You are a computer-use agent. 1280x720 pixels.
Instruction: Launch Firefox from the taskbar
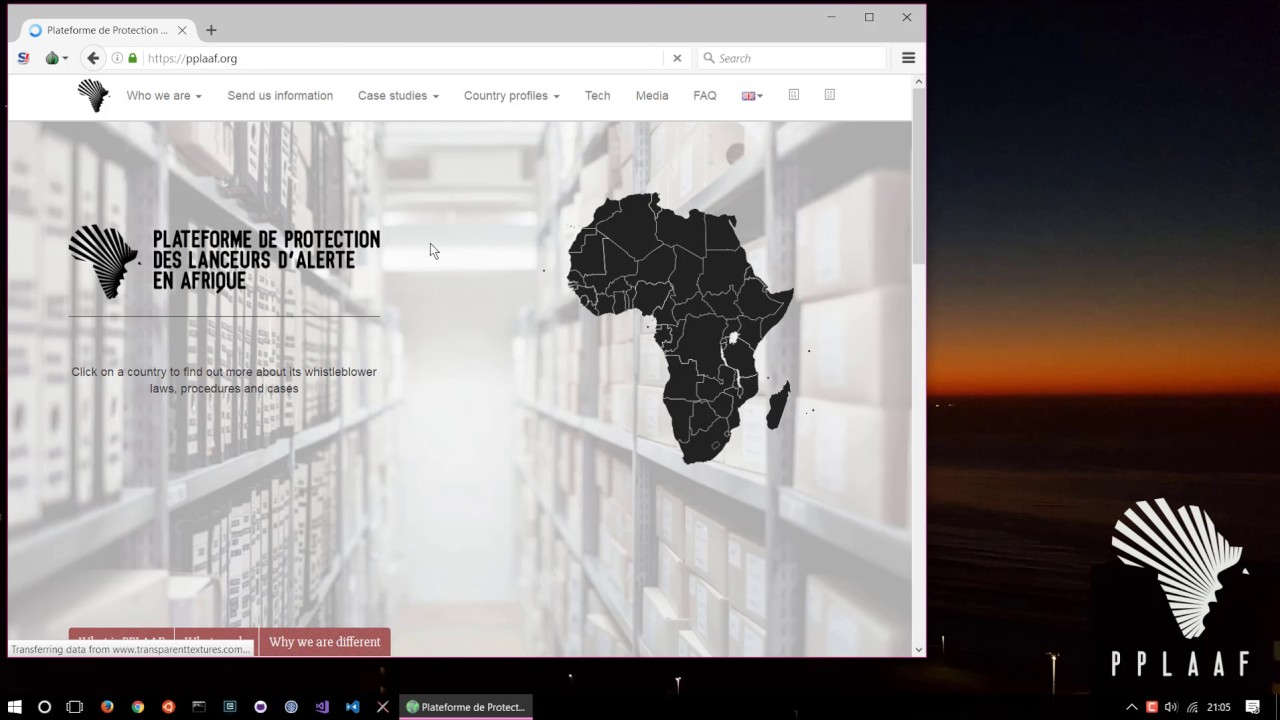[x=107, y=707]
